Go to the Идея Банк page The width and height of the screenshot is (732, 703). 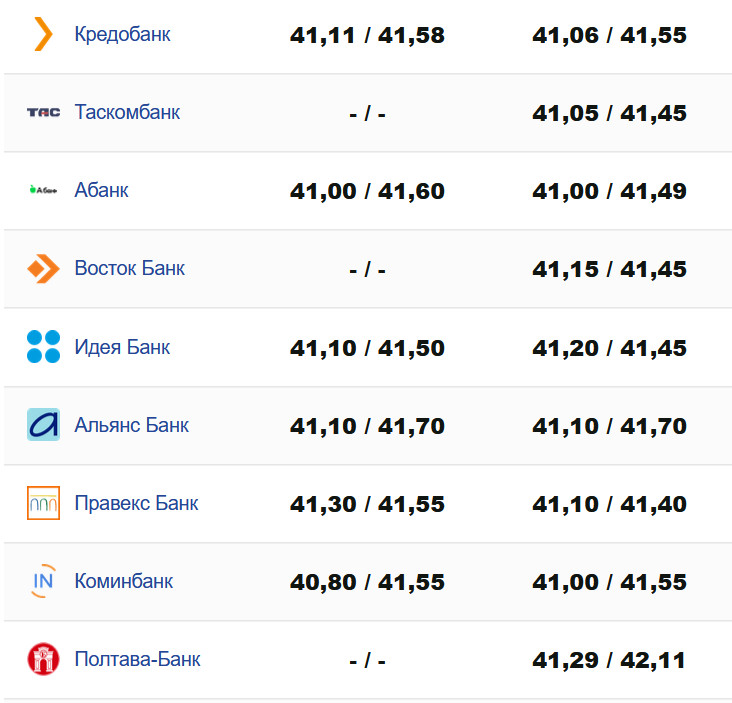point(122,347)
